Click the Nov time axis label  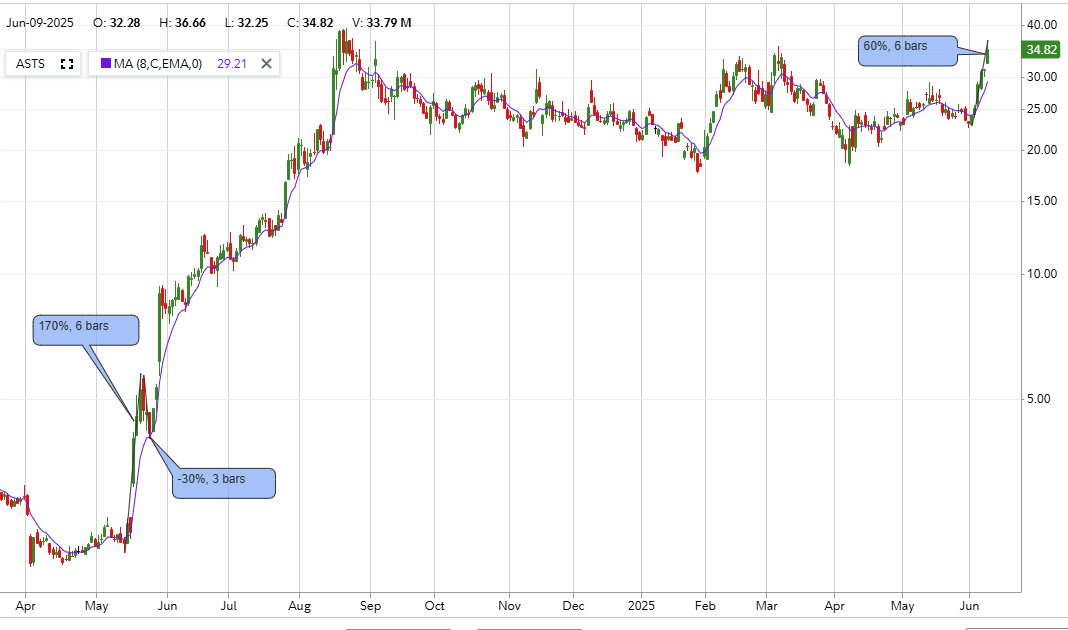click(509, 606)
